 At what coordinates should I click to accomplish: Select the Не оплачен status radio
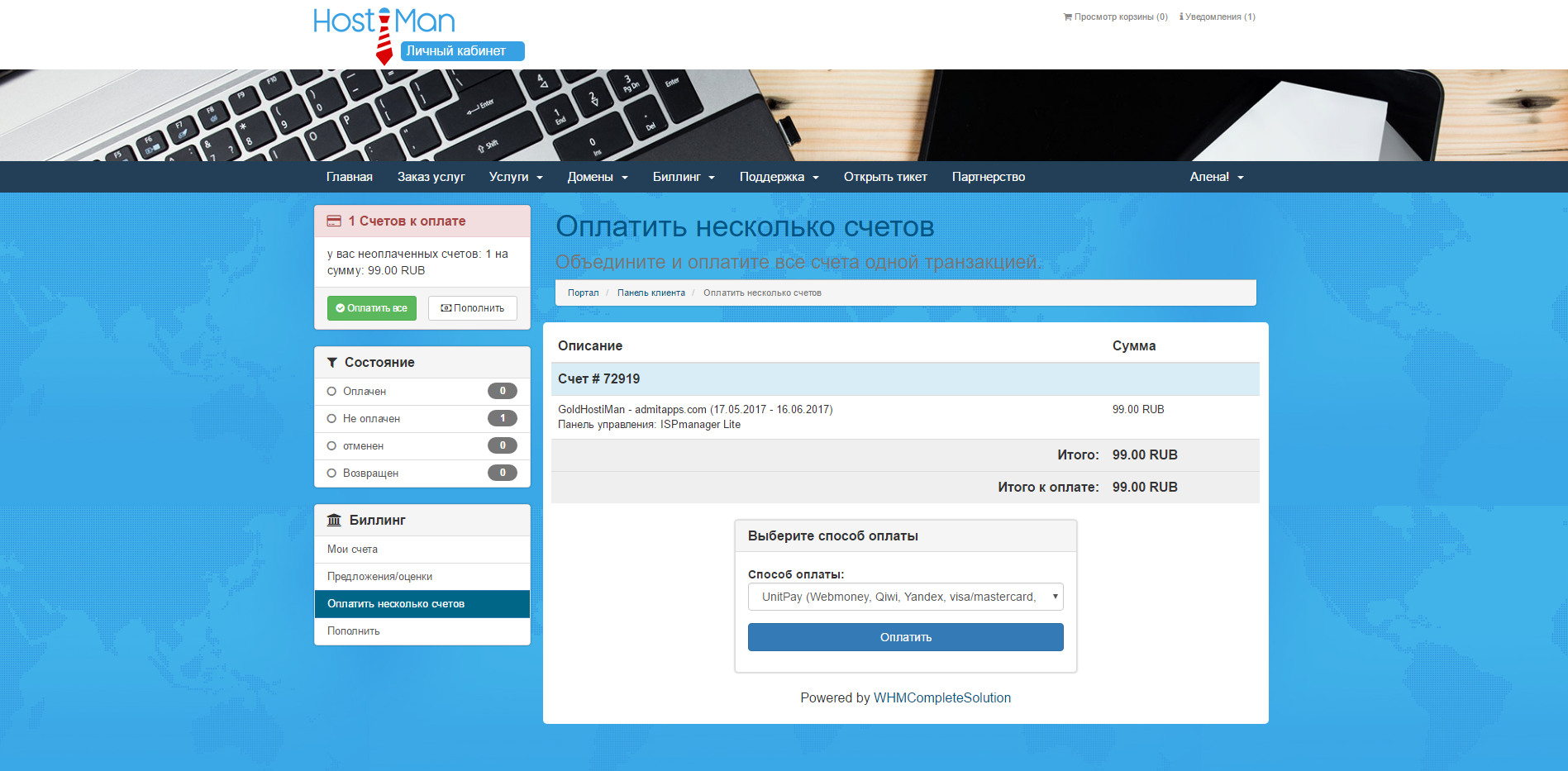coord(331,419)
